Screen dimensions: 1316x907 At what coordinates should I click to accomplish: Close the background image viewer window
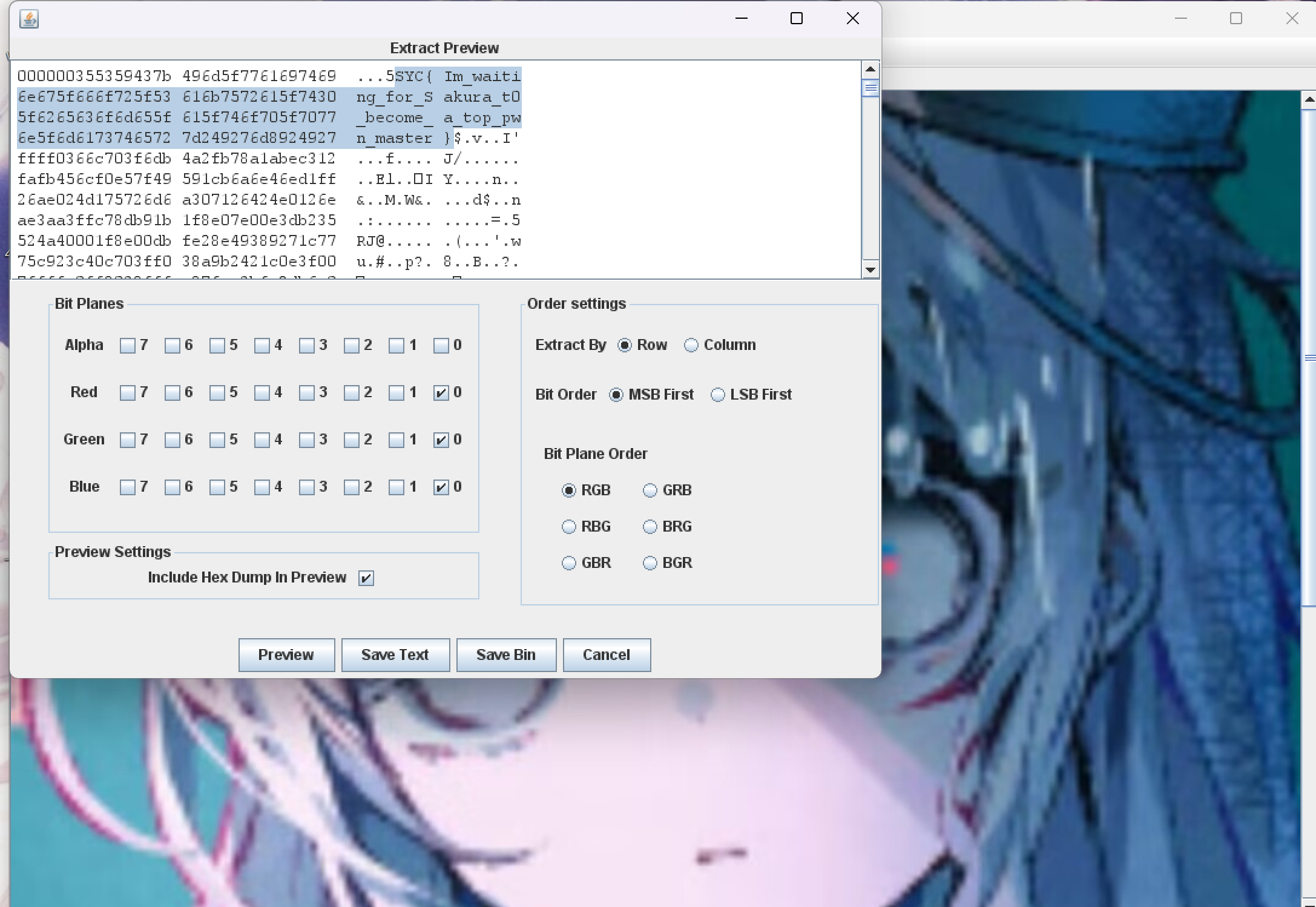click(1292, 19)
